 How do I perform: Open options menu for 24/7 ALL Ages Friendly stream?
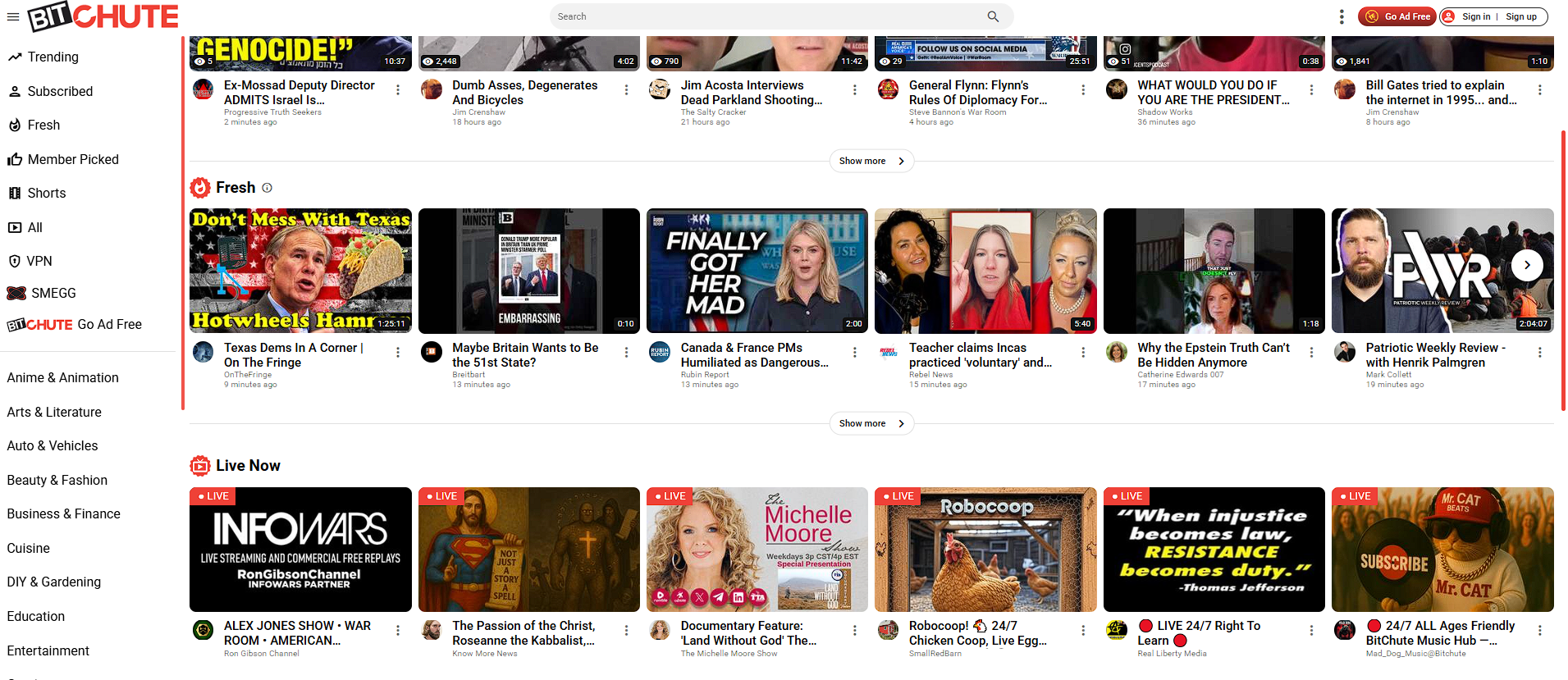(x=1539, y=631)
